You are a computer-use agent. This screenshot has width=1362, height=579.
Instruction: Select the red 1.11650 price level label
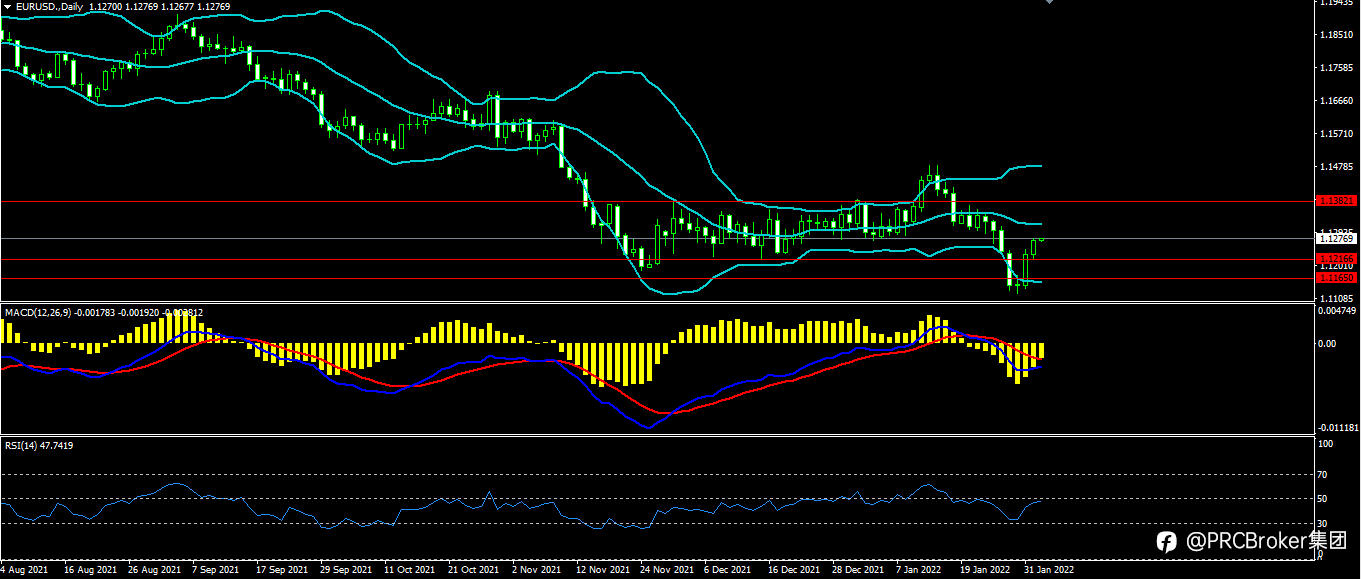pos(1337,277)
